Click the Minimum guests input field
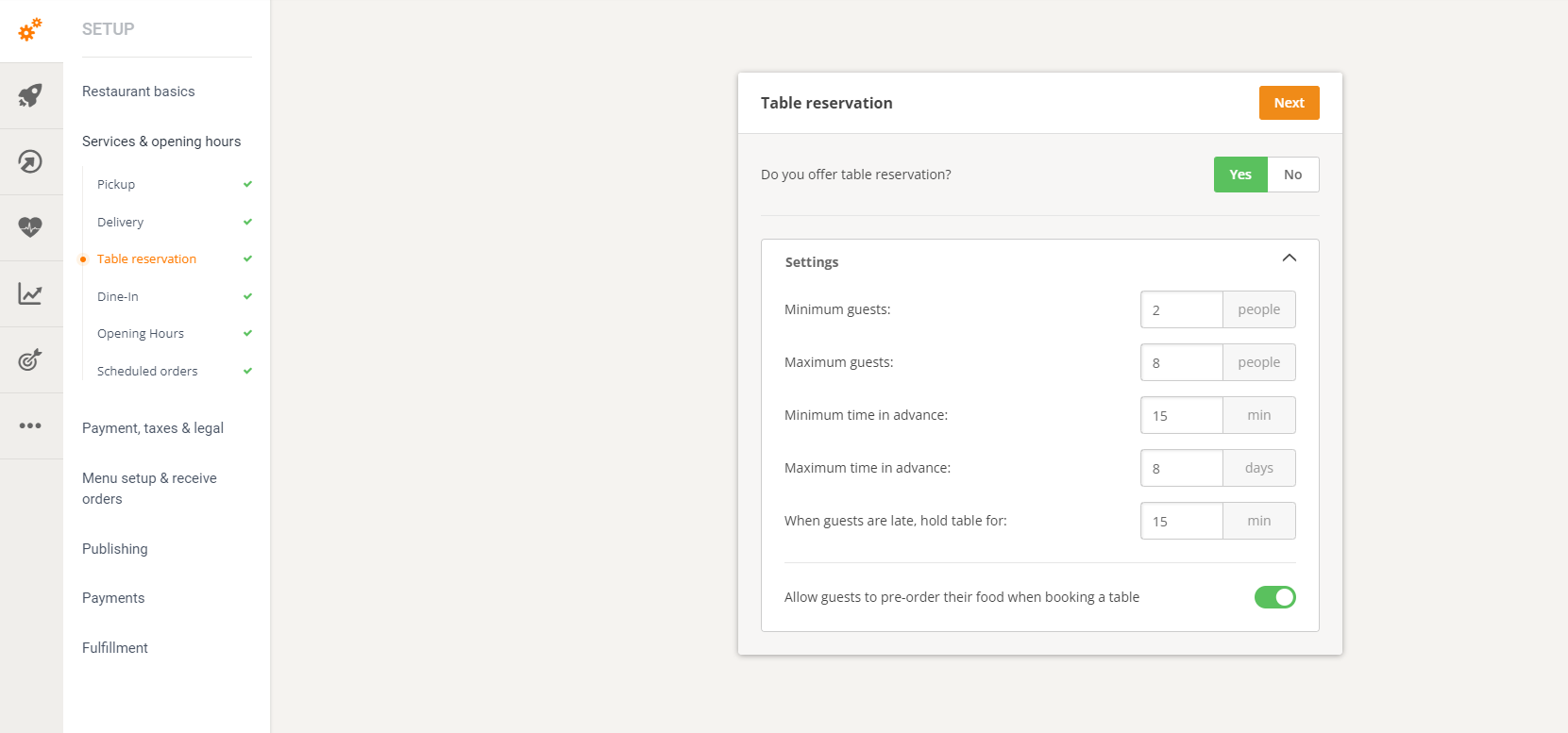 pos(1182,309)
